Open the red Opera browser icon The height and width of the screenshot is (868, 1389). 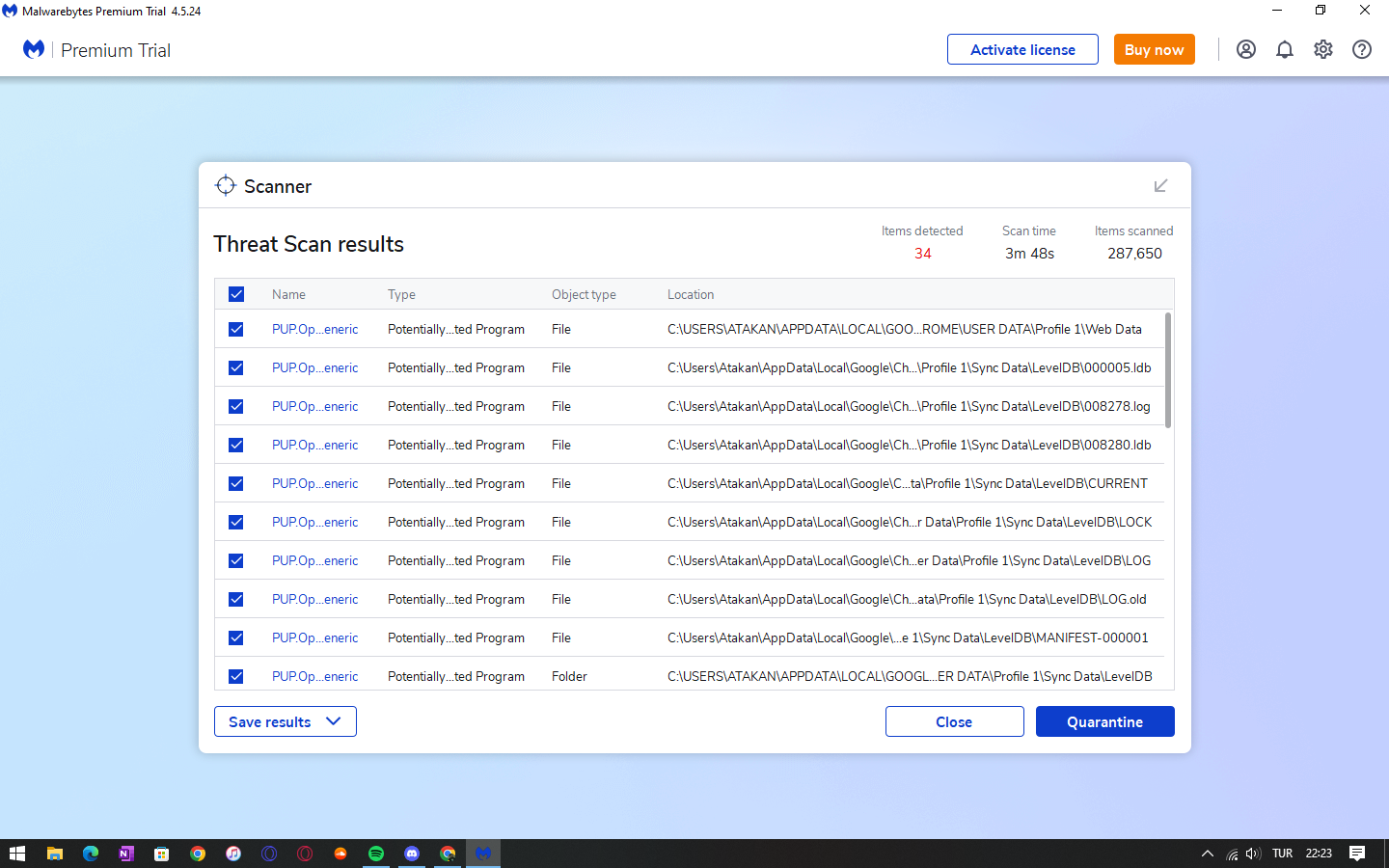point(305,854)
